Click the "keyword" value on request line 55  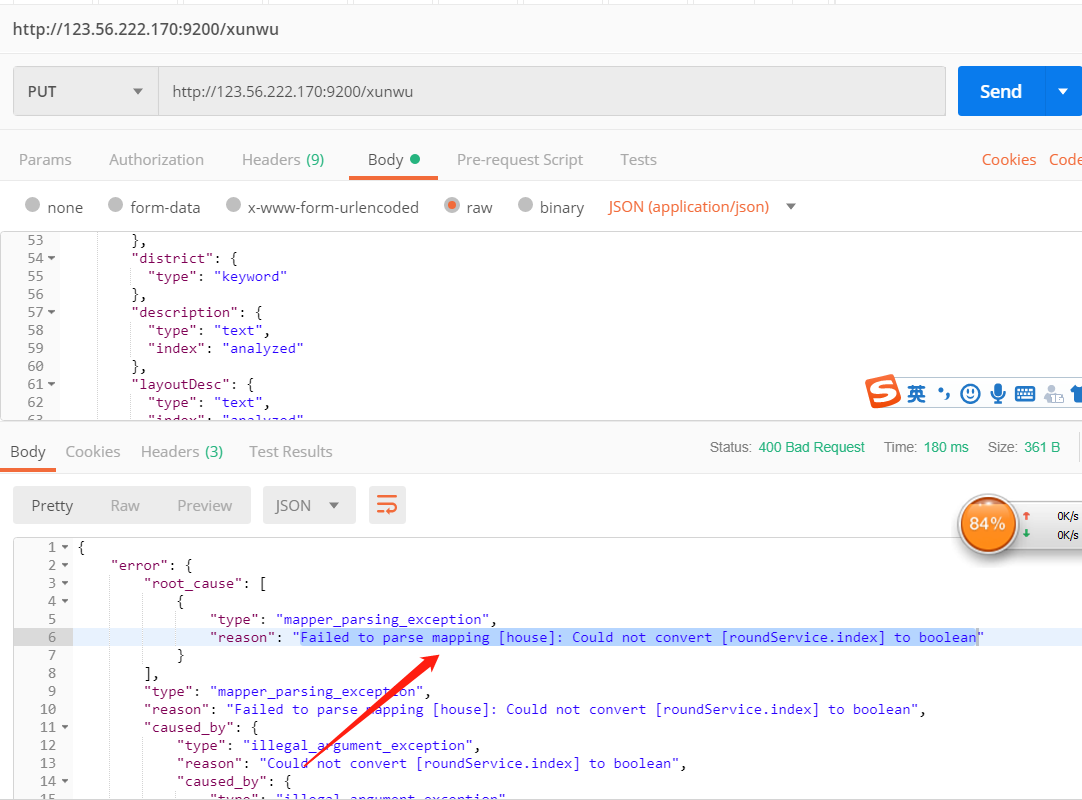pos(250,276)
